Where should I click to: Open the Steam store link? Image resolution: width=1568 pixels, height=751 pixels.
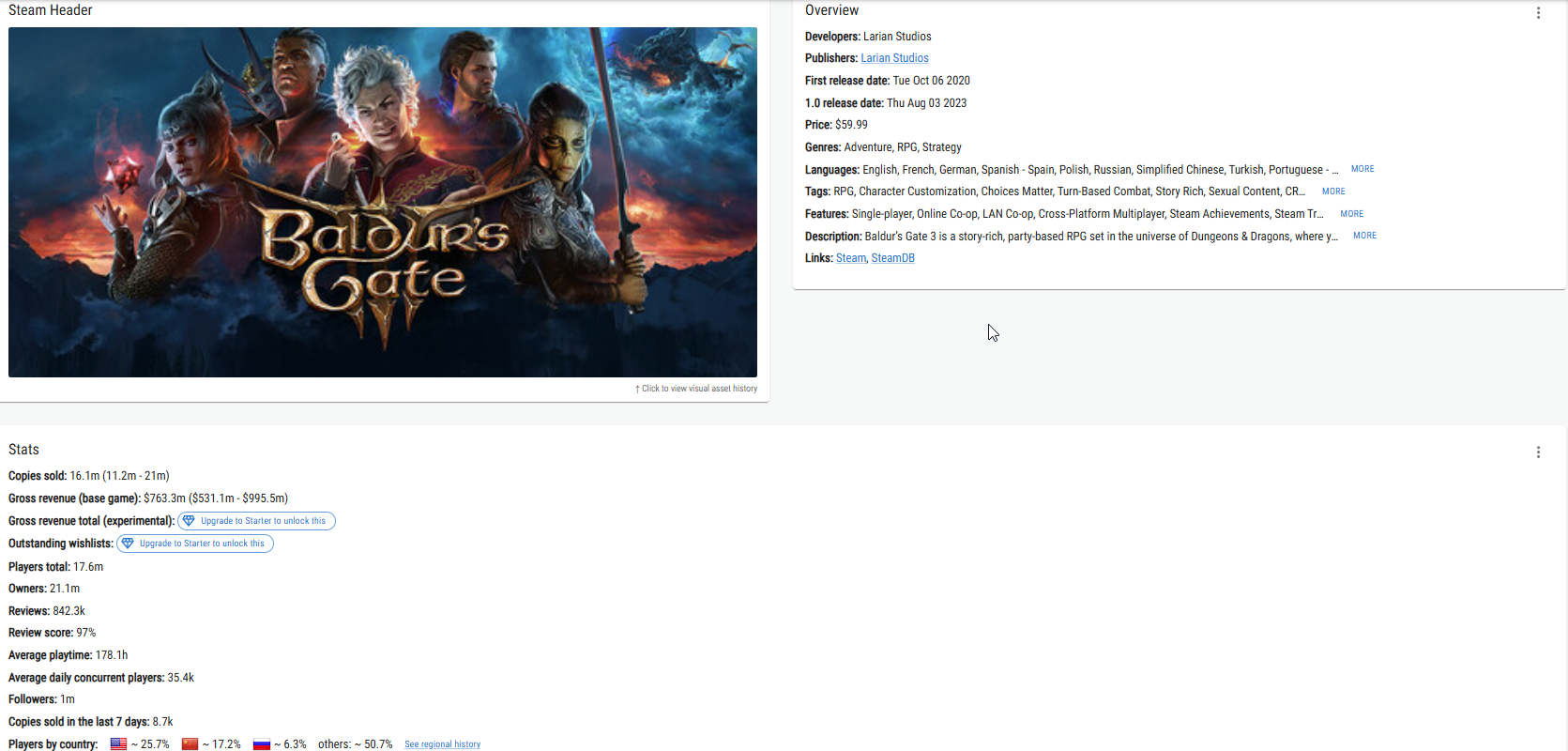point(851,258)
